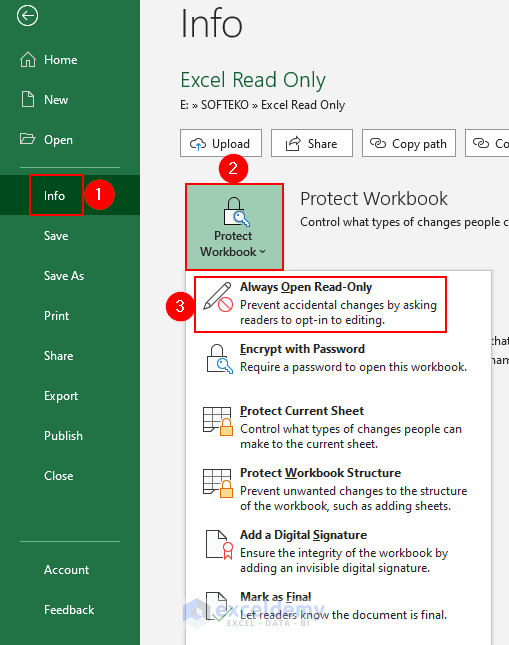
Task: Click the Copy path link icon
Action: pyautogui.click(x=378, y=143)
